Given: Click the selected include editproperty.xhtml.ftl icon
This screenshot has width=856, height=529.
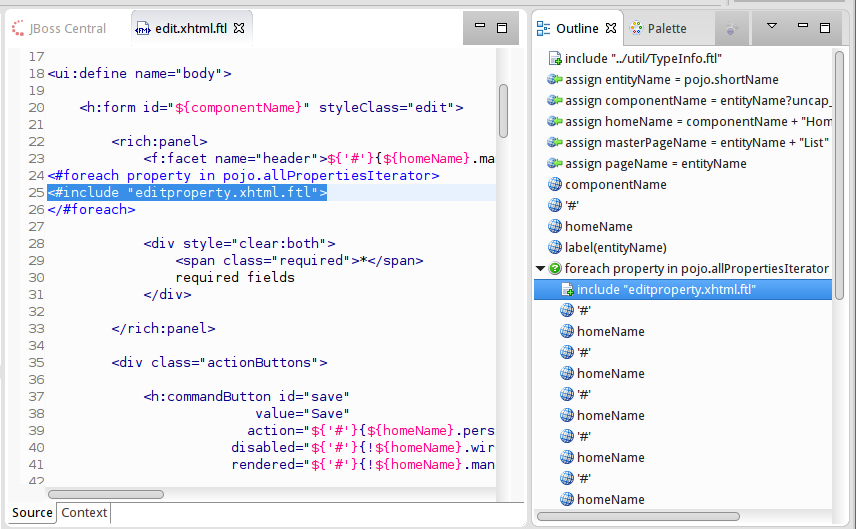Looking at the screenshot, I should [567, 290].
